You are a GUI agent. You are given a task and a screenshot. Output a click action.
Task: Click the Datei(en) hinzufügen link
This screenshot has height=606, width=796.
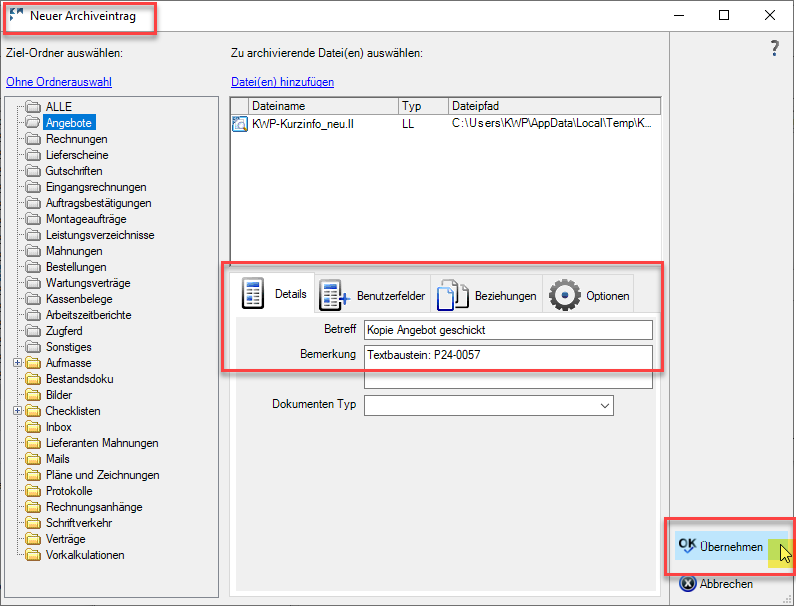[x=282, y=82]
